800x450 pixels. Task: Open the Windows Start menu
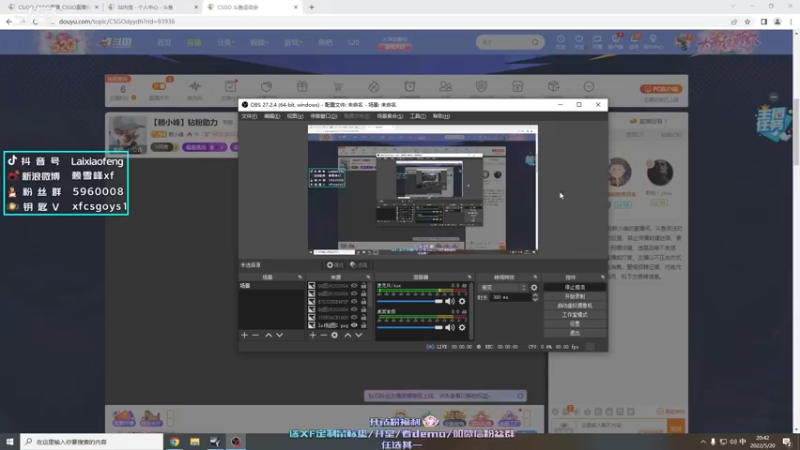click(x=9, y=442)
